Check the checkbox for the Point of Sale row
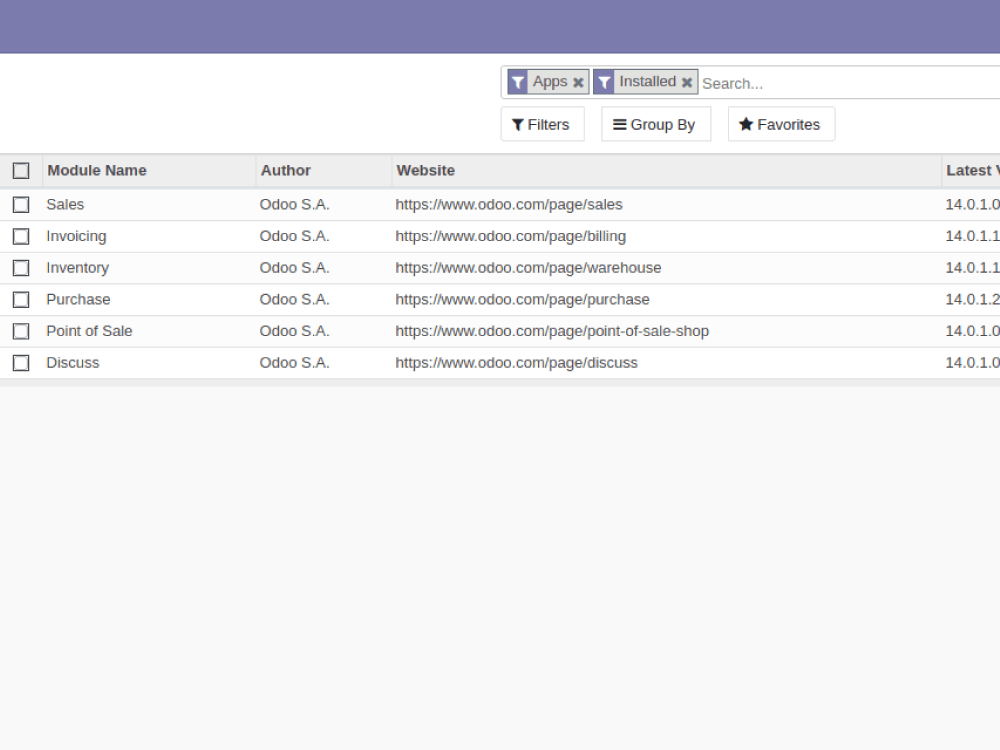1000x750 pixels. tap(21, 331)
